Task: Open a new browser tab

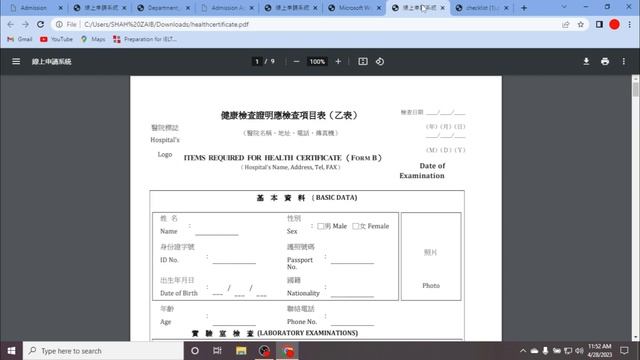Action: [524, 8]
